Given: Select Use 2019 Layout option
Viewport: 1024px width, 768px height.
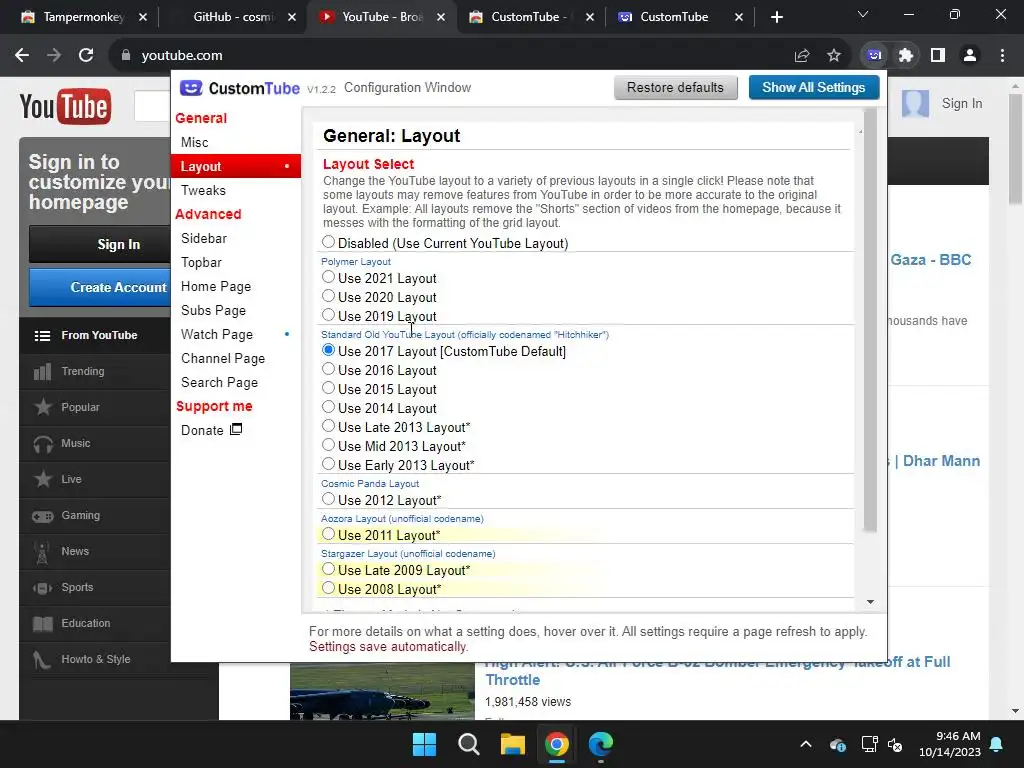Looking at the screenshot, I should click(x=328, y=315).
